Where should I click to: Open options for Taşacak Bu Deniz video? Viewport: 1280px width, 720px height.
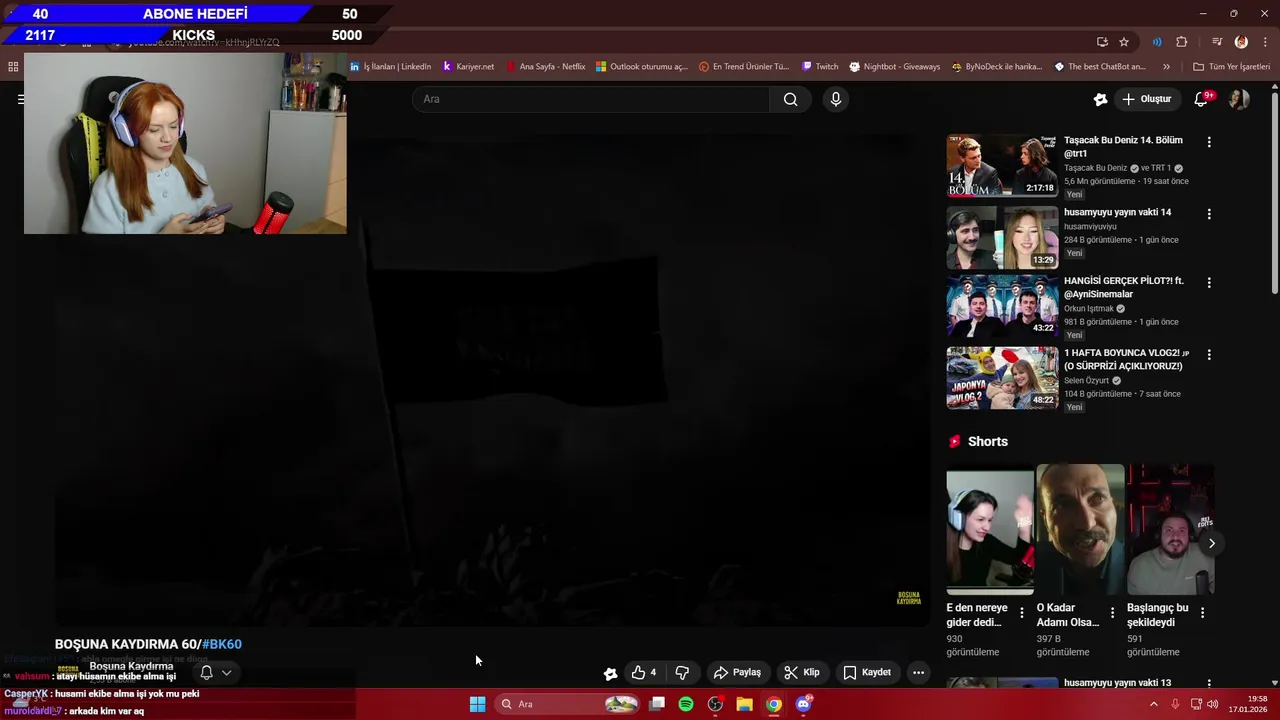tap(1209, 142)
